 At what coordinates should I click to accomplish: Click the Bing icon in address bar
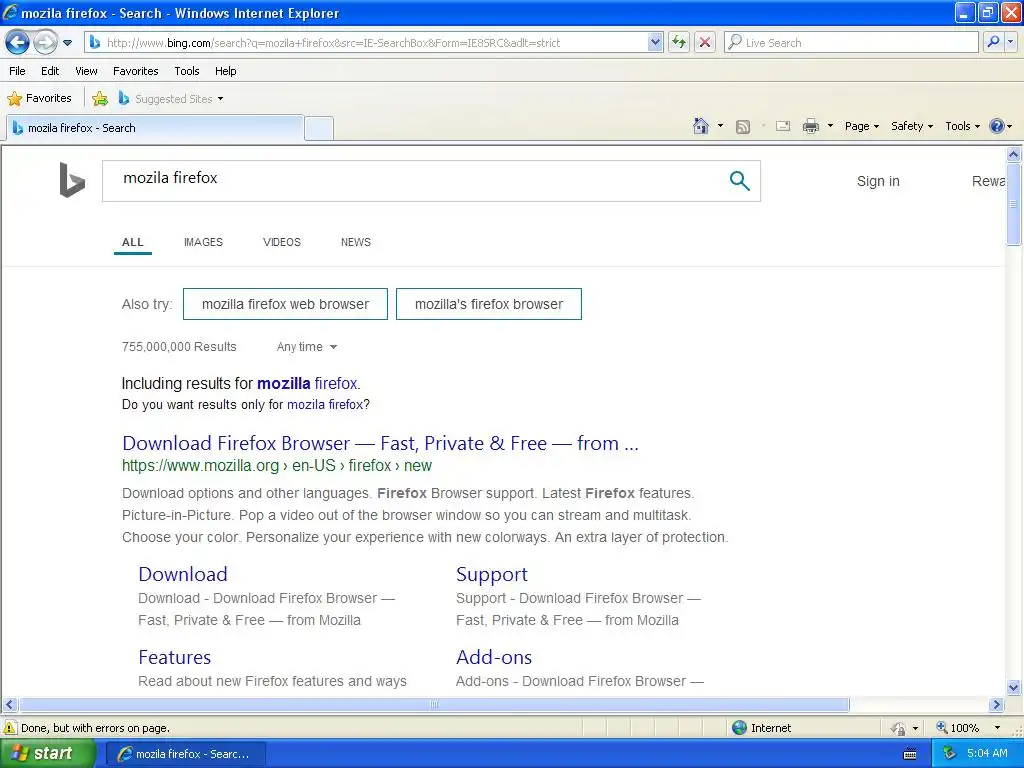(x=95, y=42)
